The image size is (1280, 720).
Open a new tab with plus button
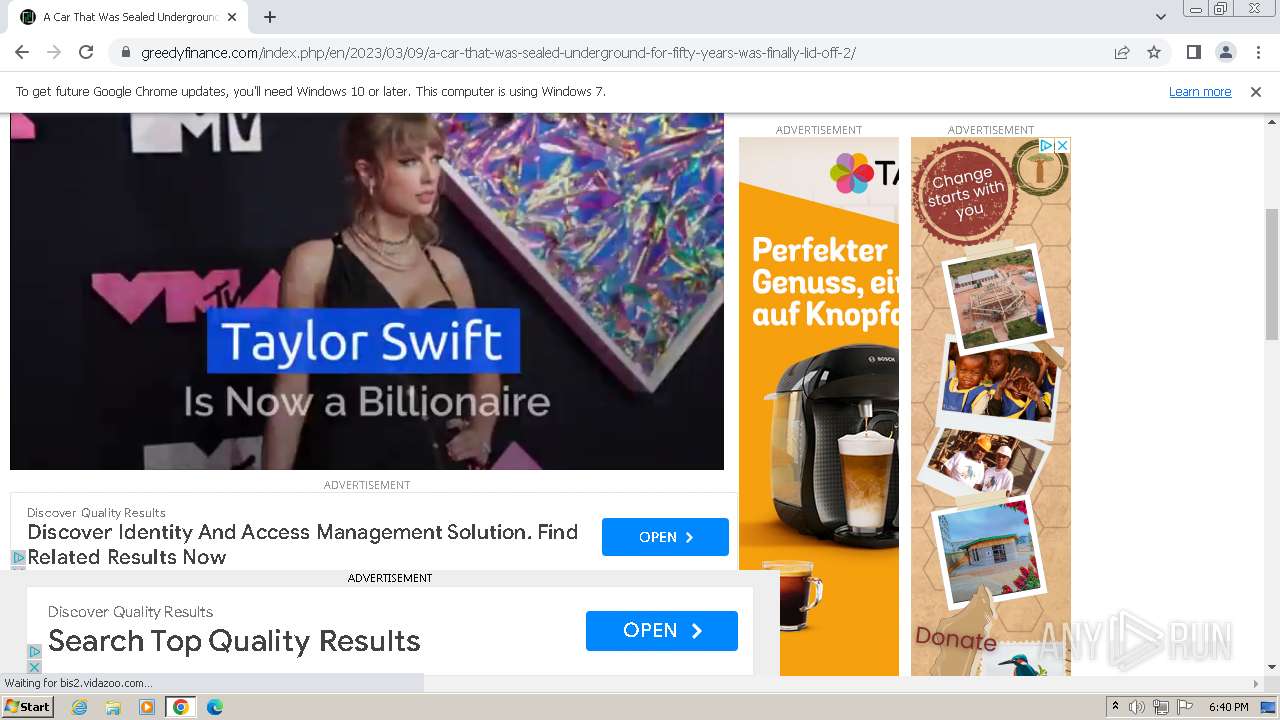[270, 17]
